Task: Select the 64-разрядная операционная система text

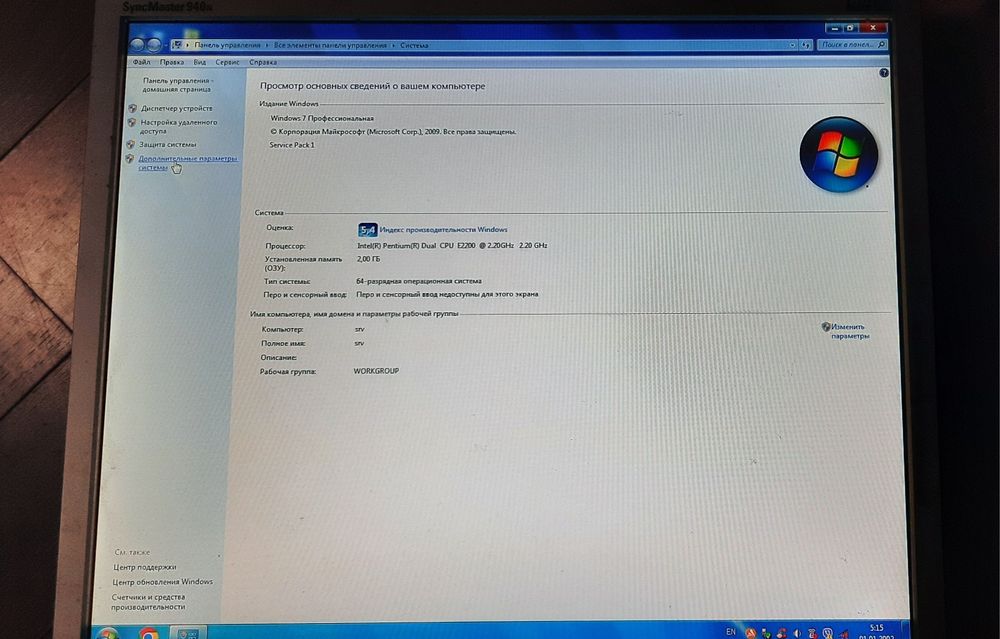Action: click(x=419, y=281)
